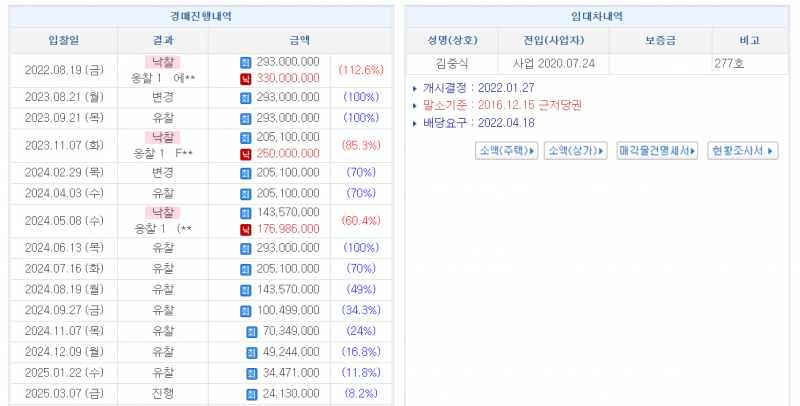View the 현황조사서 report button
800x406 pixels.
click(x=742, y=150)
